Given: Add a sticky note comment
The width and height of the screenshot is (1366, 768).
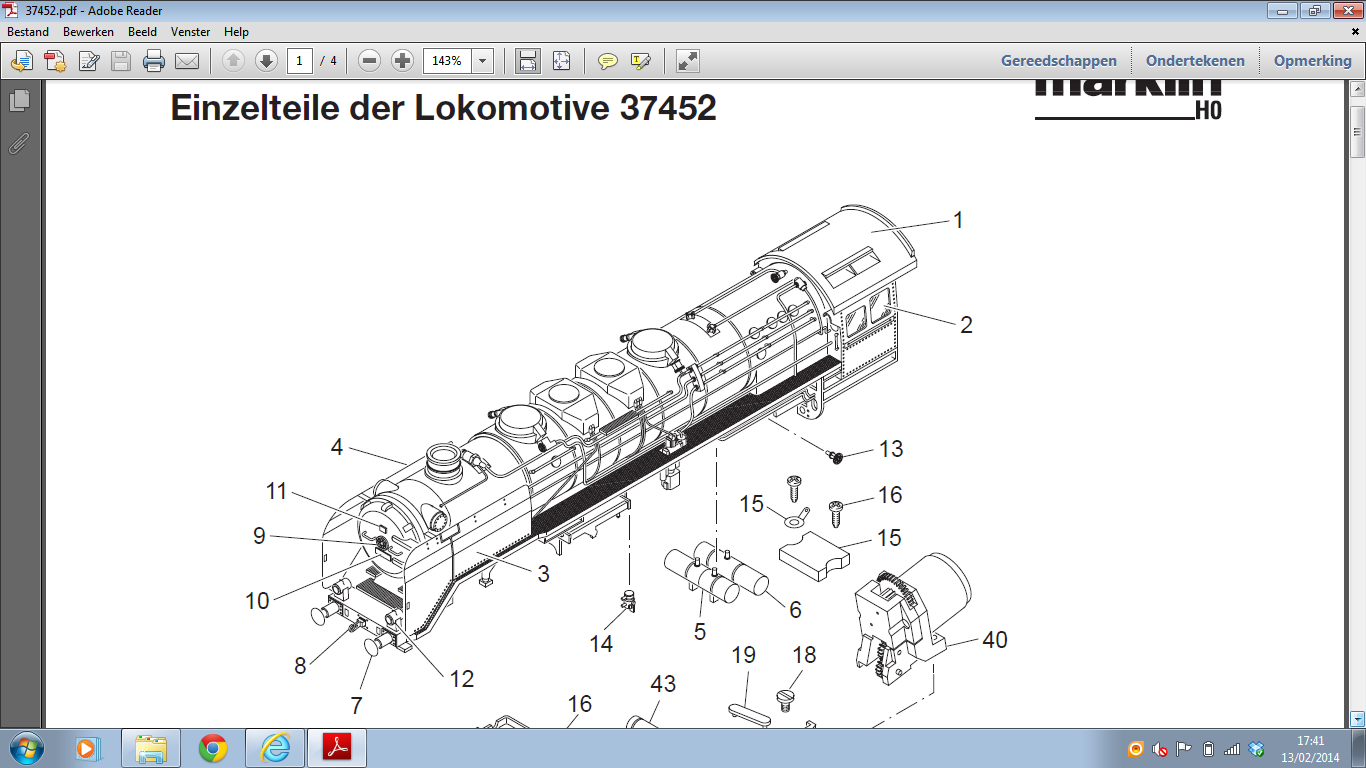Looking at the screenshot, I should (x=607, y=61).
